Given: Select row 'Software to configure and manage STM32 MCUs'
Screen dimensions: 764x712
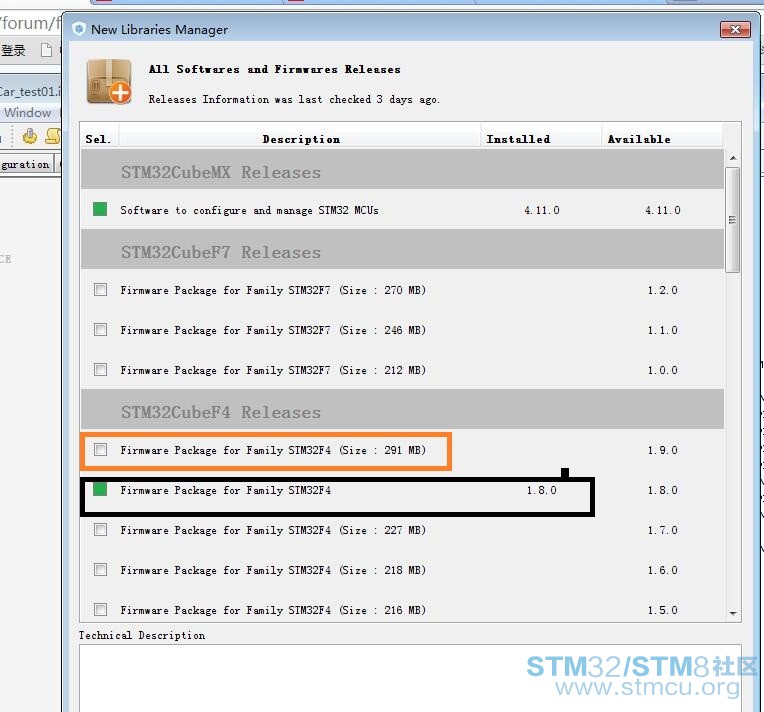Looking at the screenshot, I should tap(402, 210).
